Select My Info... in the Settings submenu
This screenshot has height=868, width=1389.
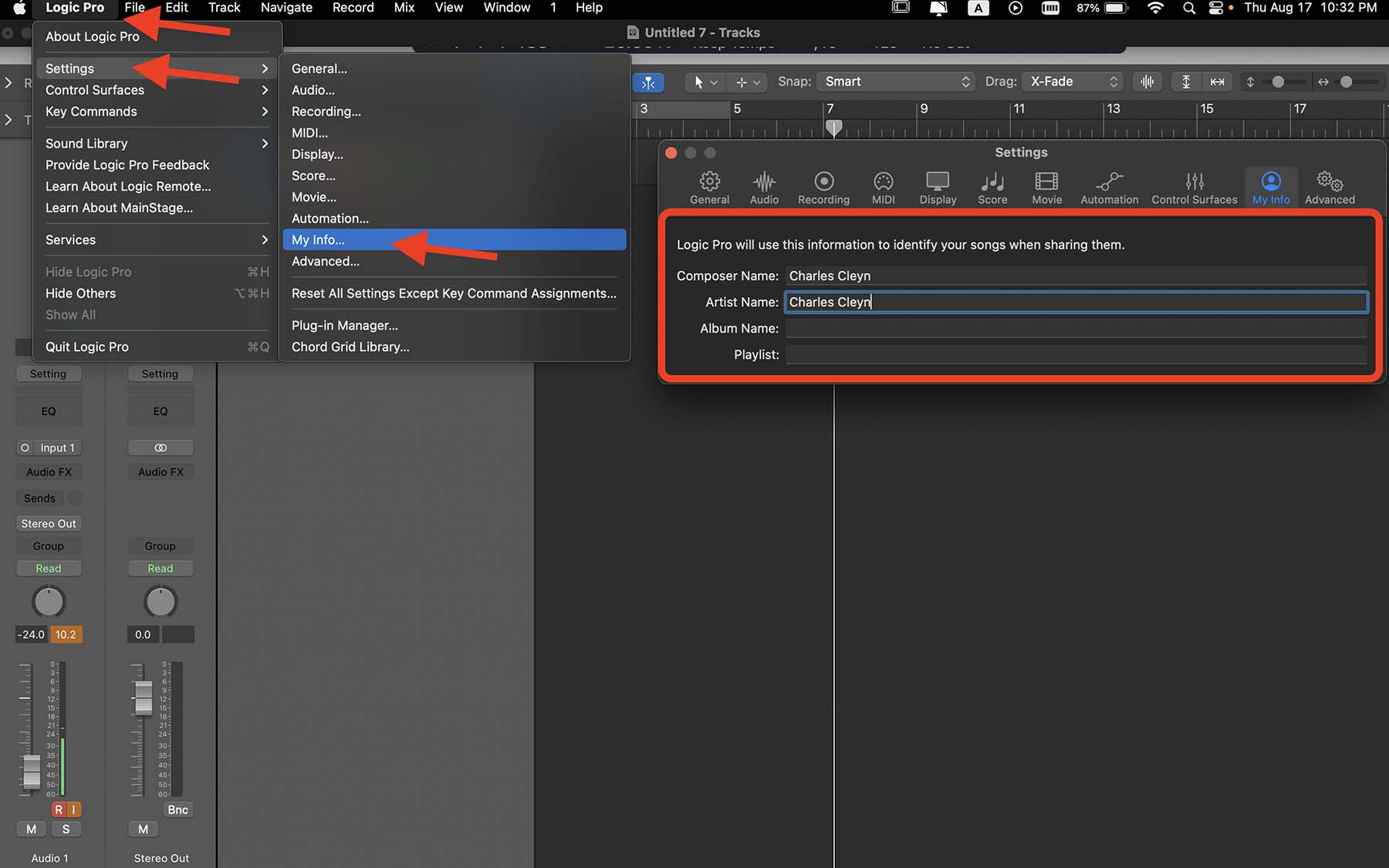(x=454, y=240)
